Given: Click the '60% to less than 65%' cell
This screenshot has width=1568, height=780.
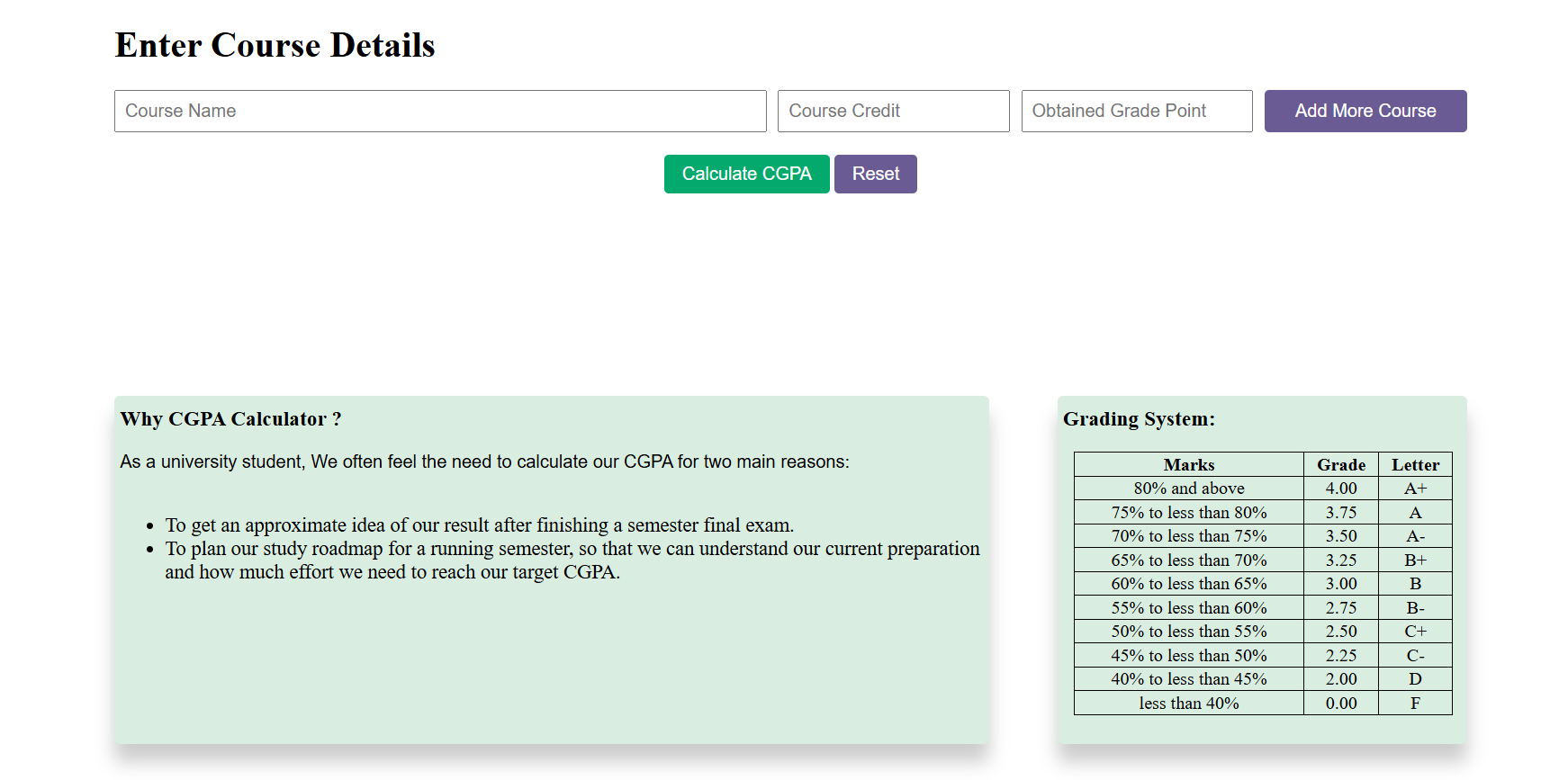Looking at the screenshot, I should coord(1189,584).
